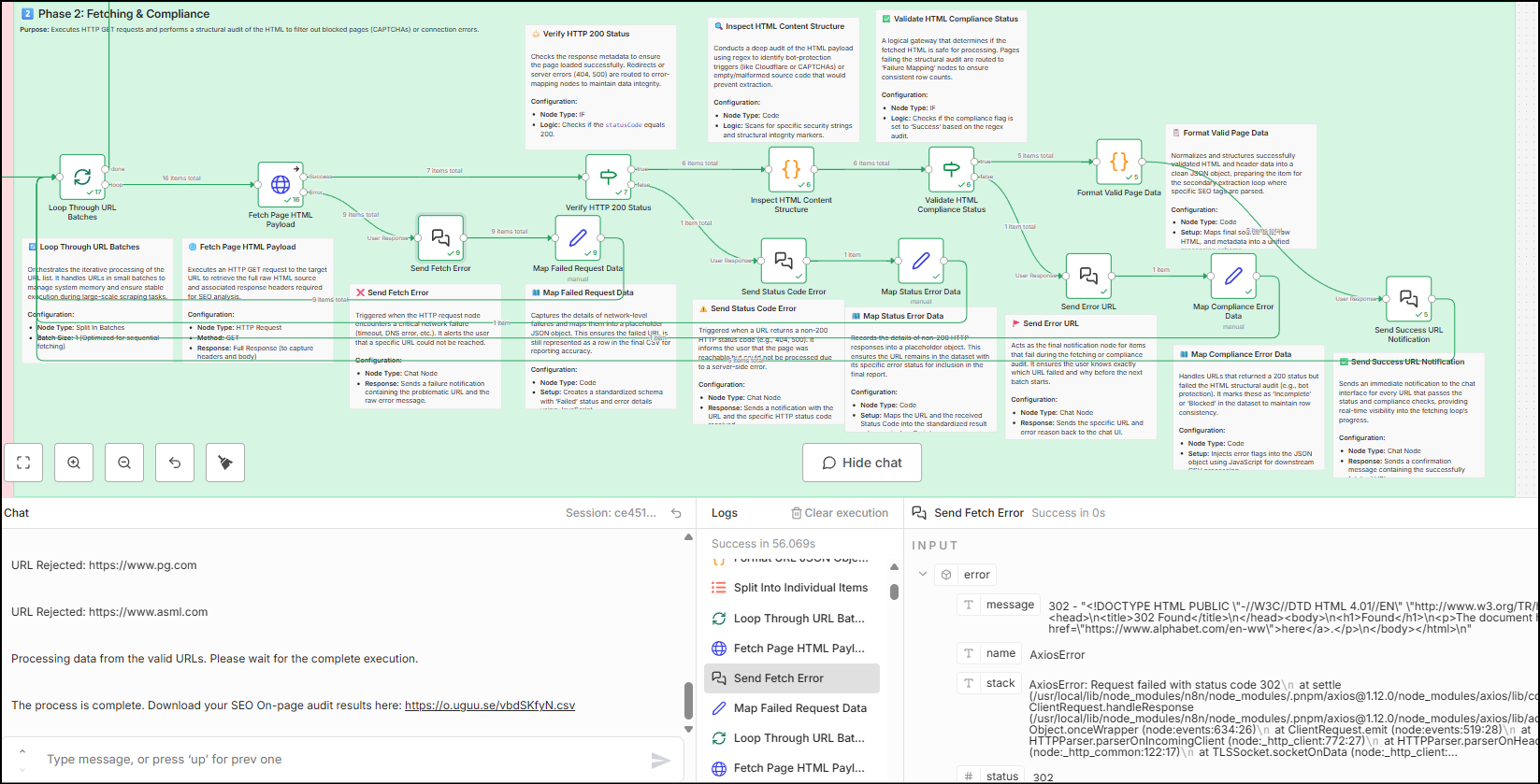Click the 'Success in 56.069s' status text
This screenshot has height=784, width=1540.
click(763, 544)
